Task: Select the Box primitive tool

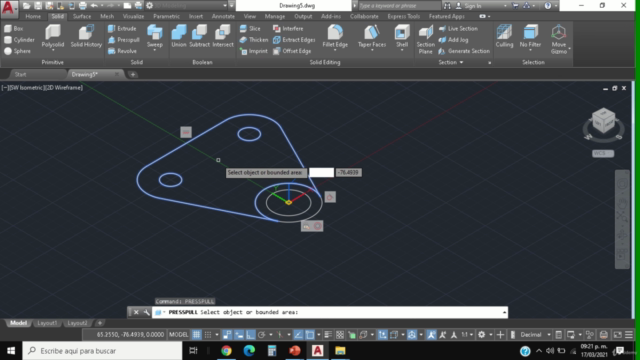Action: click(x=13, y=29)
